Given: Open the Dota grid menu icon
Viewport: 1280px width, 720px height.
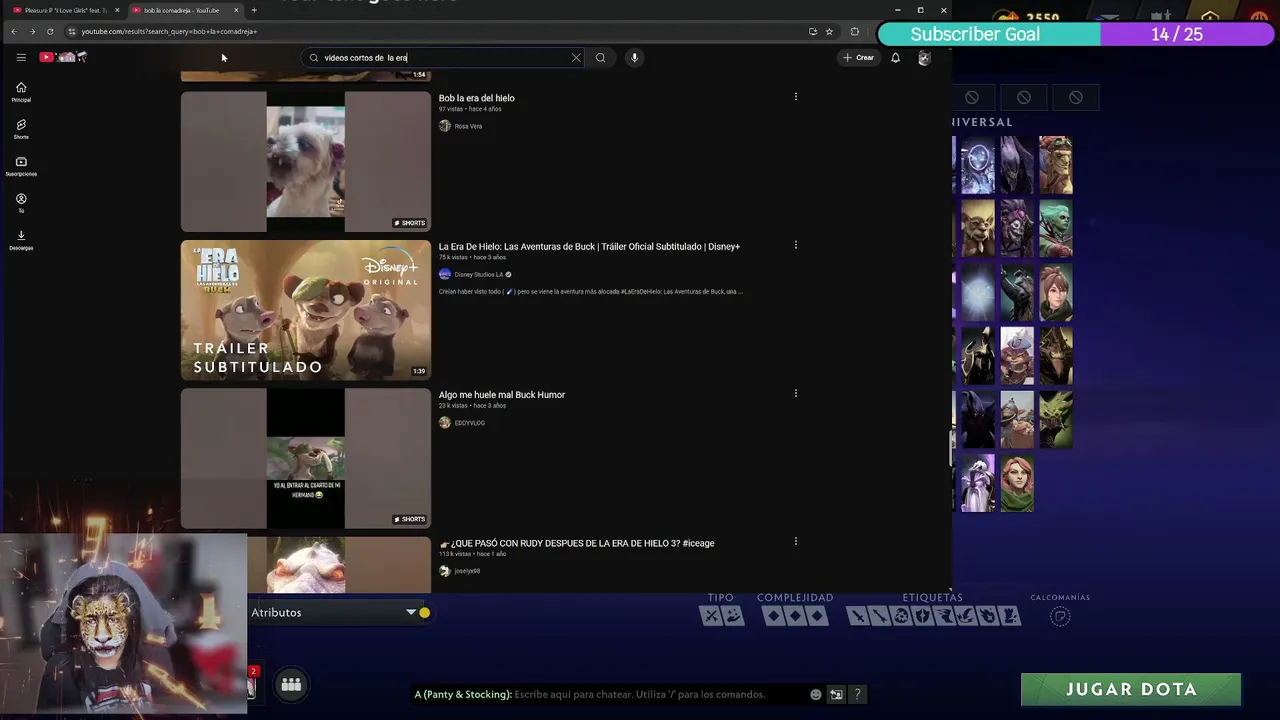Looking at the screenshot, I should pos(291,684).
